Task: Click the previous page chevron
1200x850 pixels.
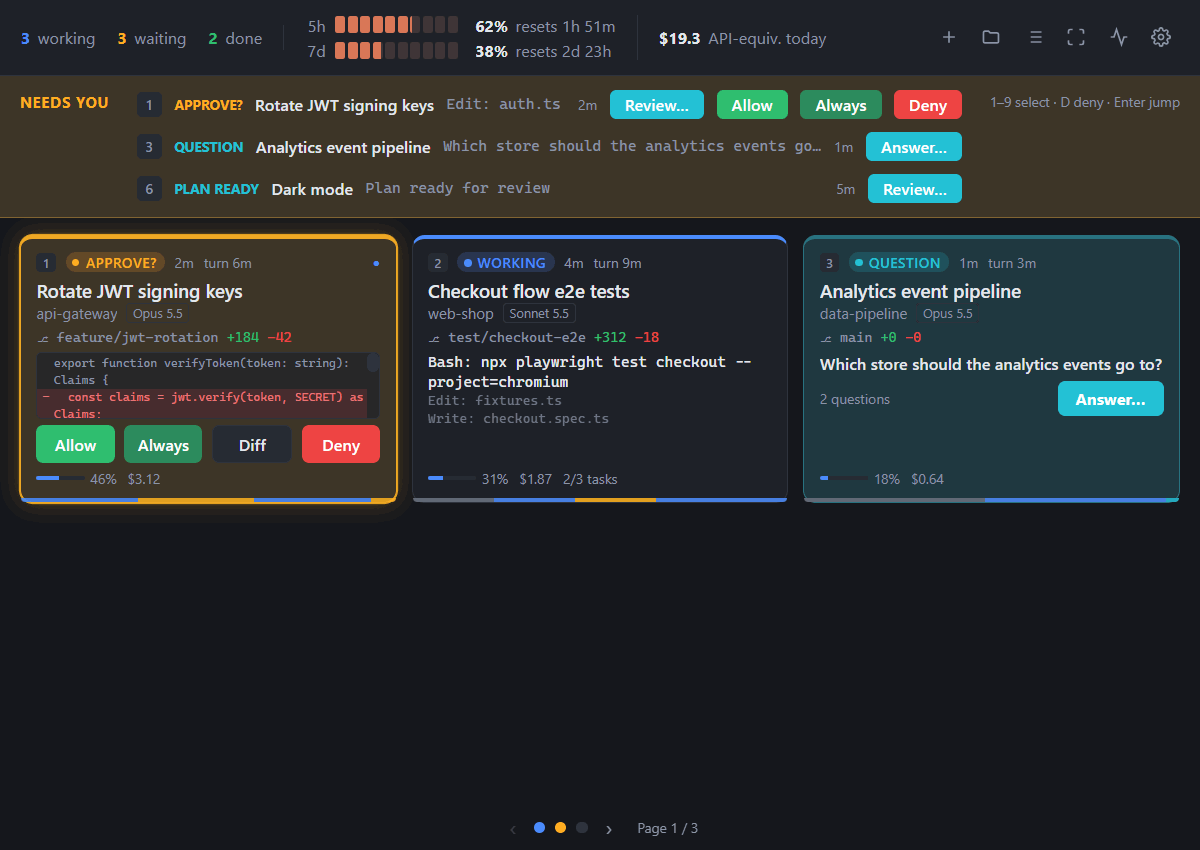Action: point(514,829)
